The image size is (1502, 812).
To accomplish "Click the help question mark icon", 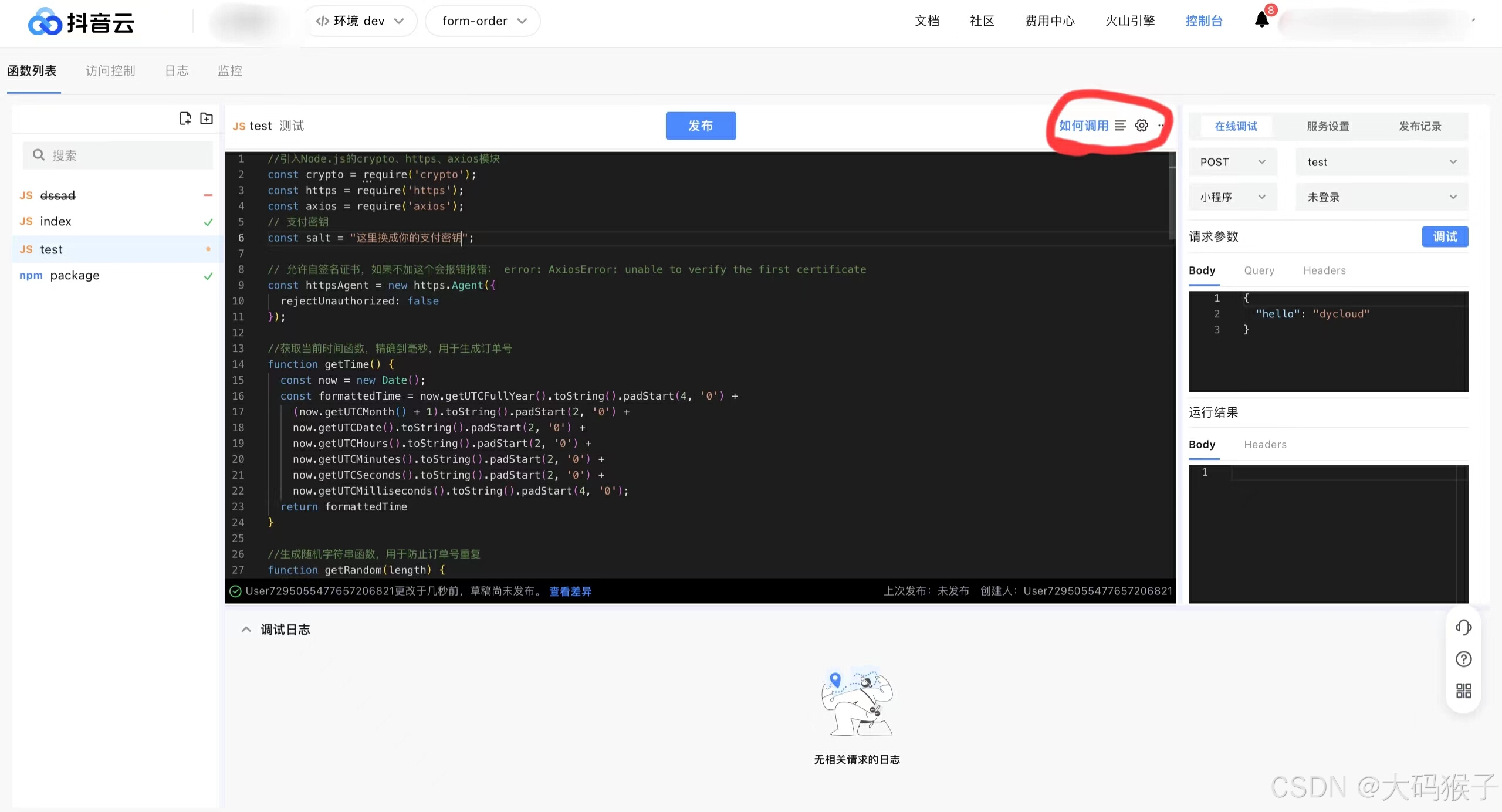I will point(1463,659).
